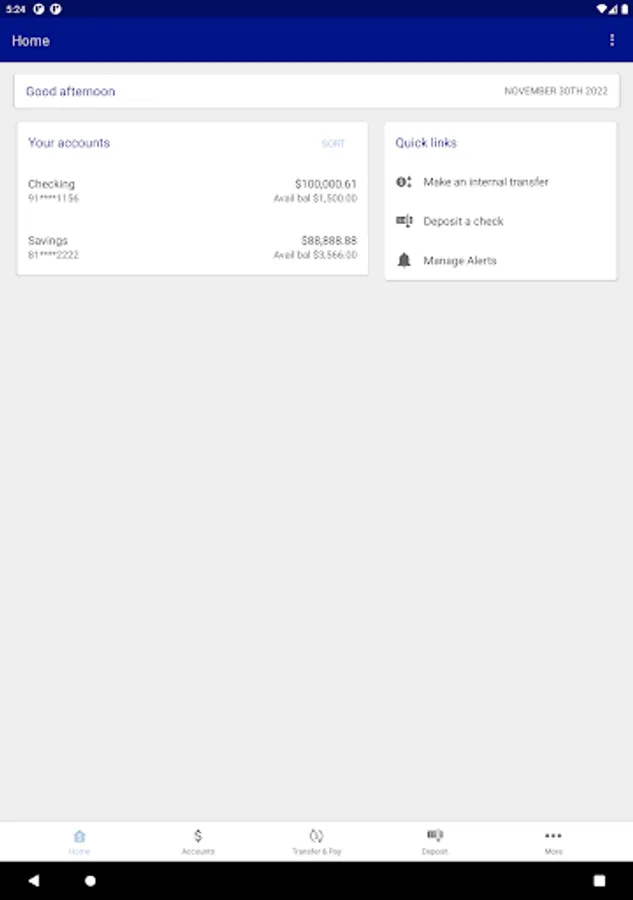633x900 pixels.
Task: Switch to the Transfer & Pay tab label
Action: [x=316, y=852]
